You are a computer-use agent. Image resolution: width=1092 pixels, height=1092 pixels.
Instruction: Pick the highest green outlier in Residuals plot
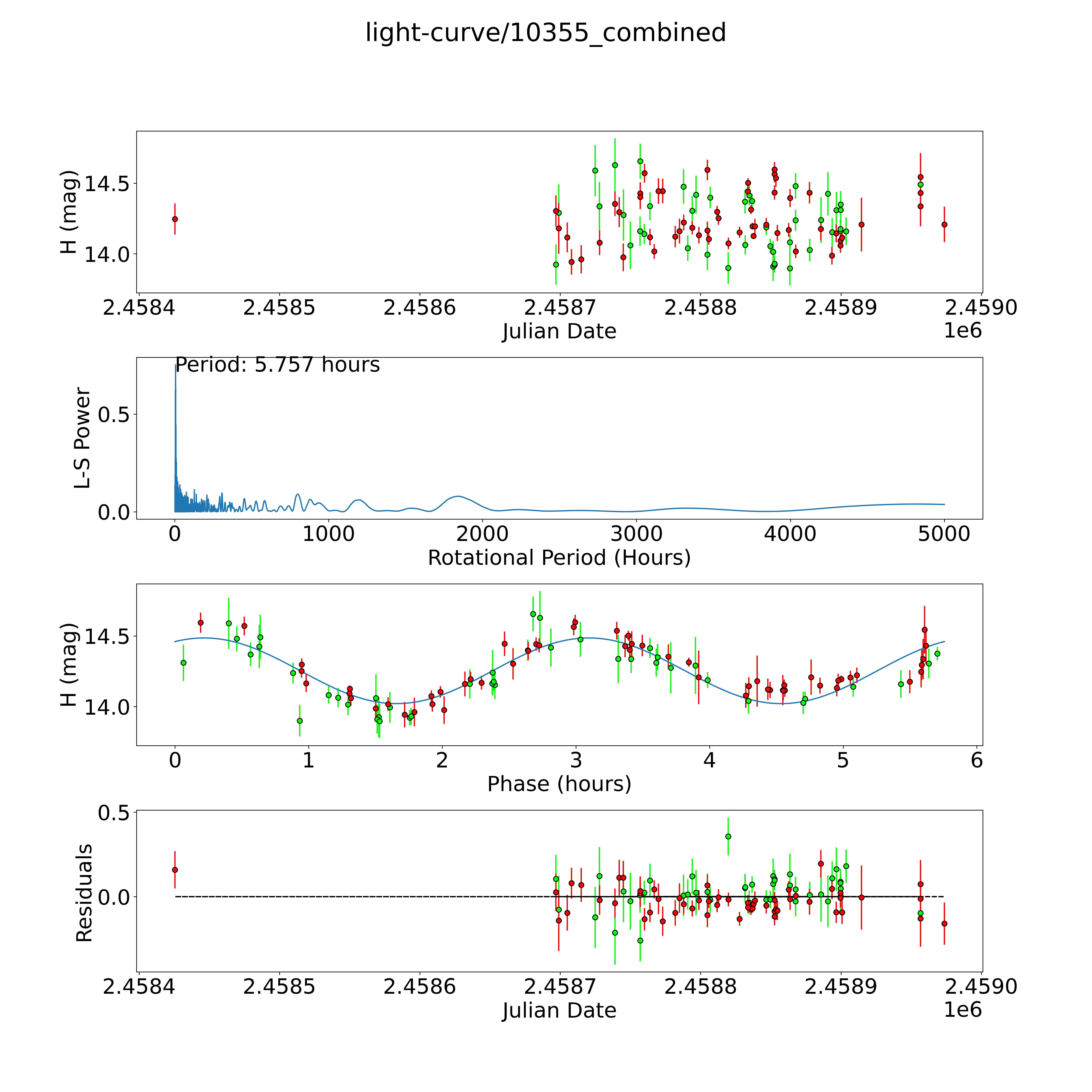click(x=728, y=837)
